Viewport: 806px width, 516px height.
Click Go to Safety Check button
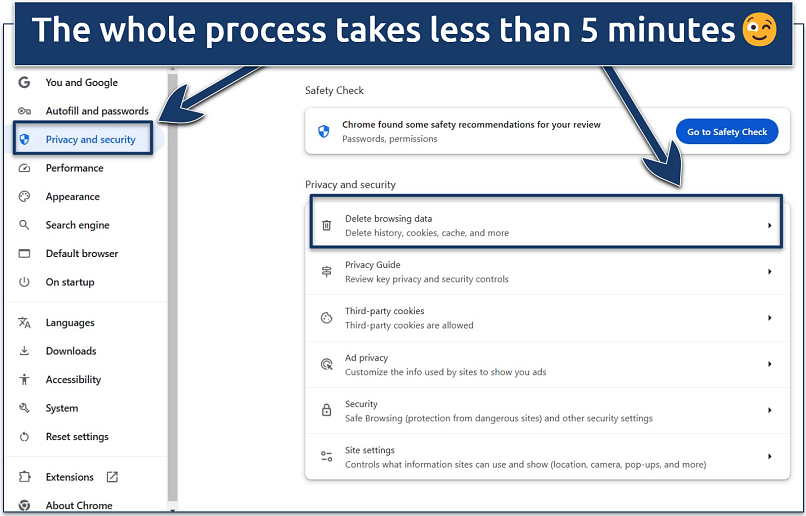727,132
